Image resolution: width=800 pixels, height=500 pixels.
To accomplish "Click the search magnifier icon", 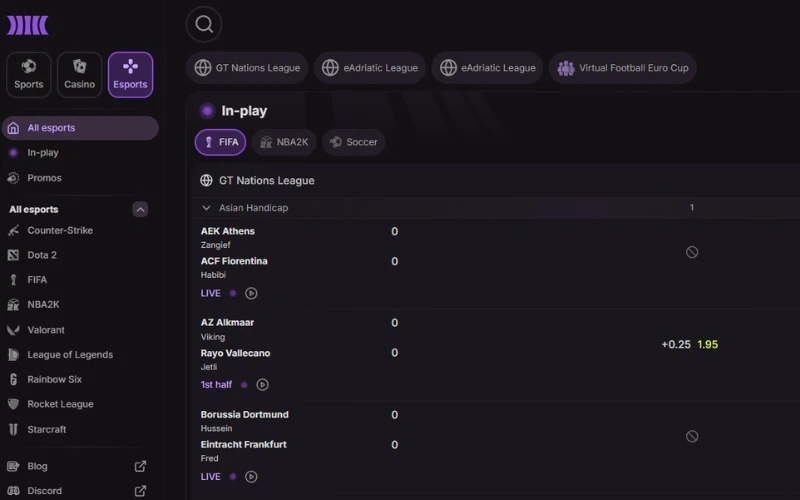I will (x=204, y=24).
